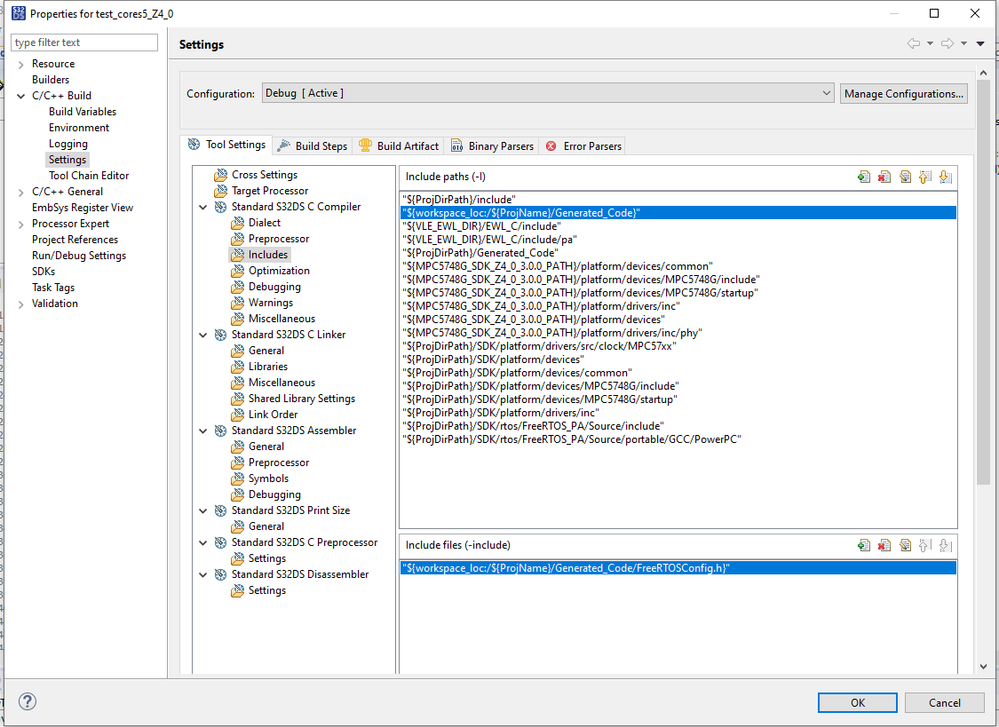The width and height of the screenshot is (999, 727).
Task: Open the dialog help icon
Action: tap(27, 702)
